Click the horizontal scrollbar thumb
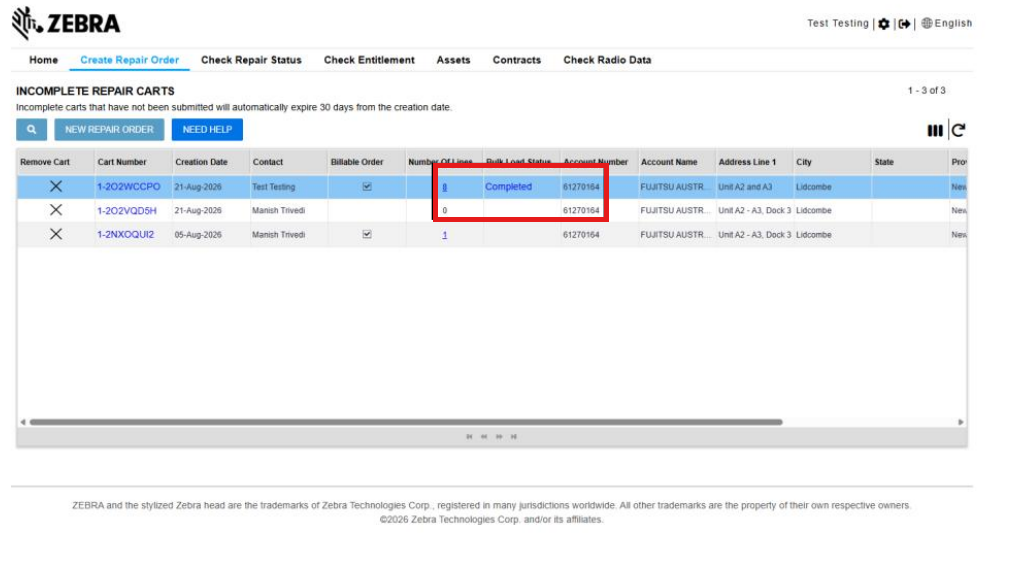 click(406, 422)
